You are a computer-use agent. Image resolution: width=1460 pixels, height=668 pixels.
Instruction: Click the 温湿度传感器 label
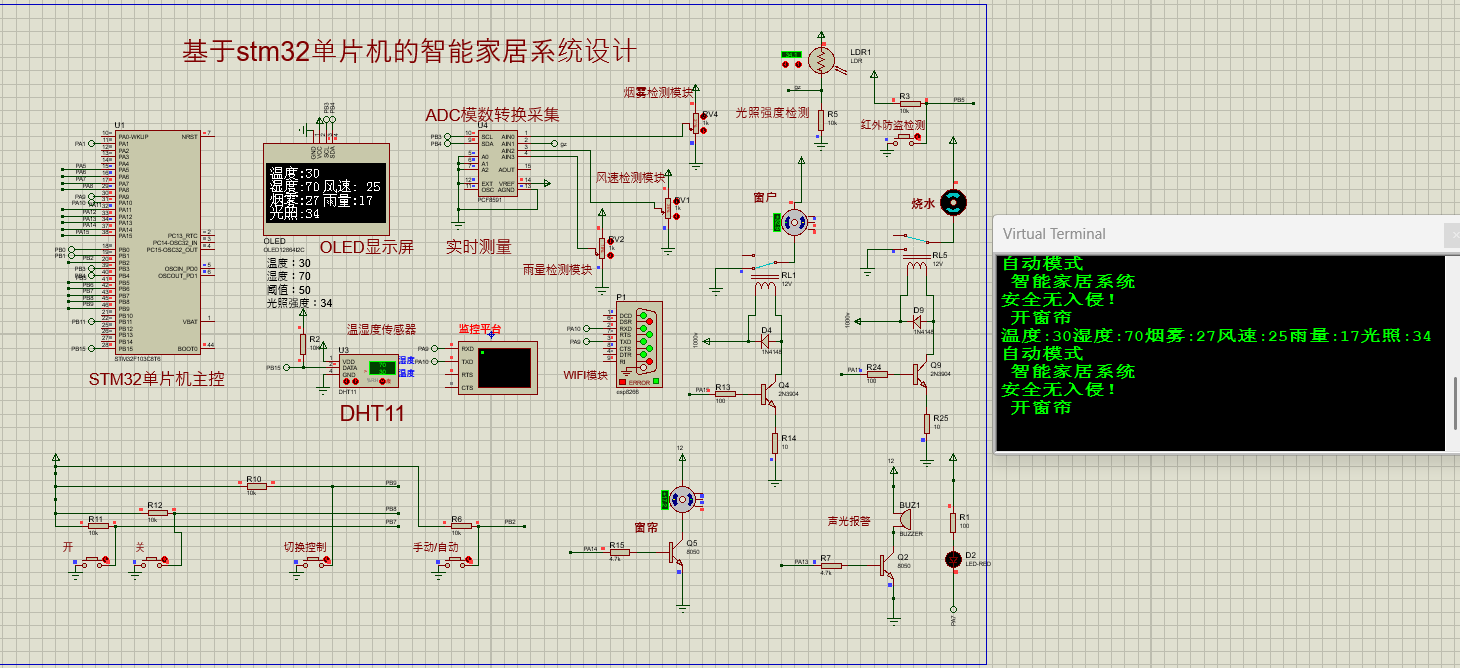click(381, 328)
